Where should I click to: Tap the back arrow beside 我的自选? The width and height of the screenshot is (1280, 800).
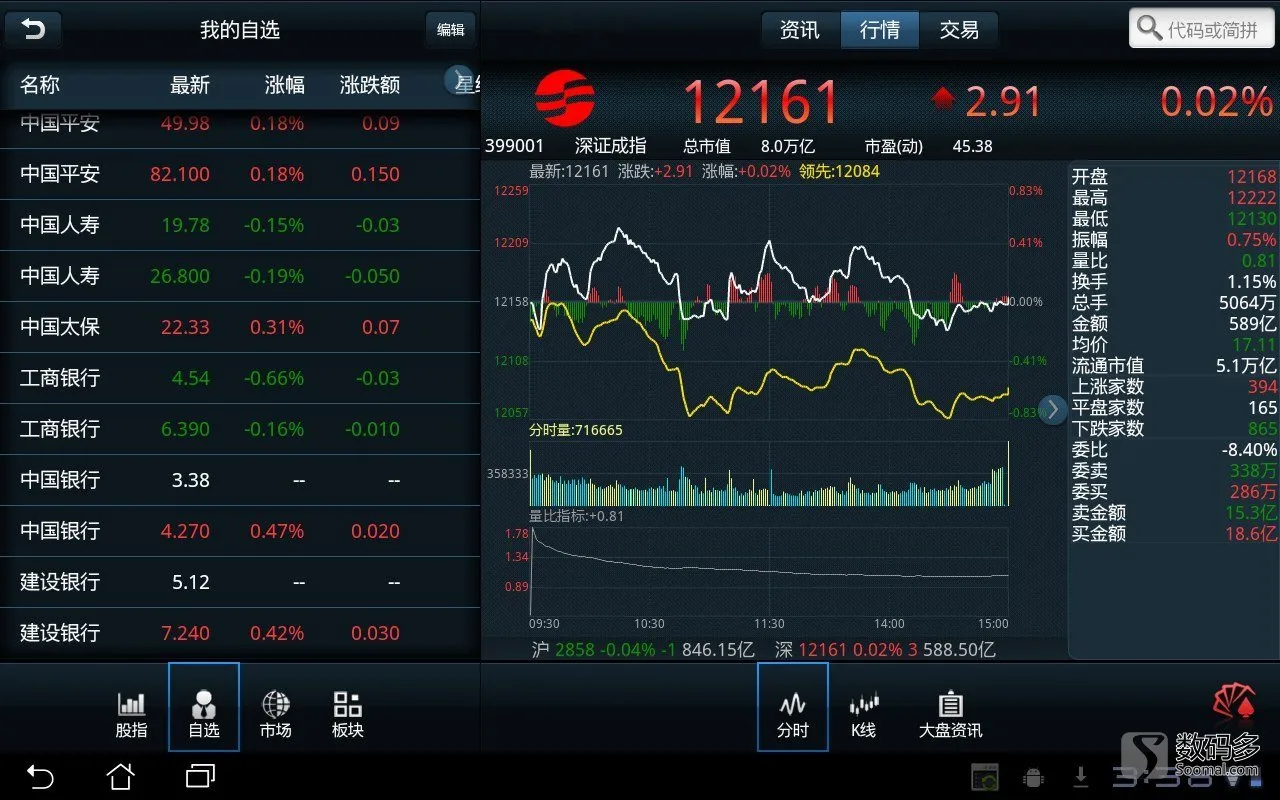[x=33, y=29]
